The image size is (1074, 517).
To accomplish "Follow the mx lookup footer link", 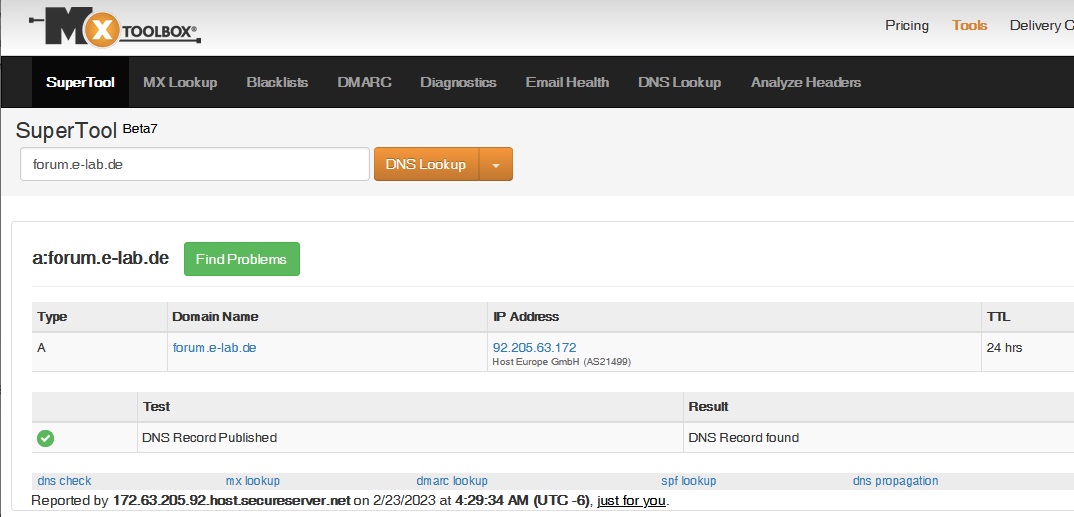I will click(253, 481).
